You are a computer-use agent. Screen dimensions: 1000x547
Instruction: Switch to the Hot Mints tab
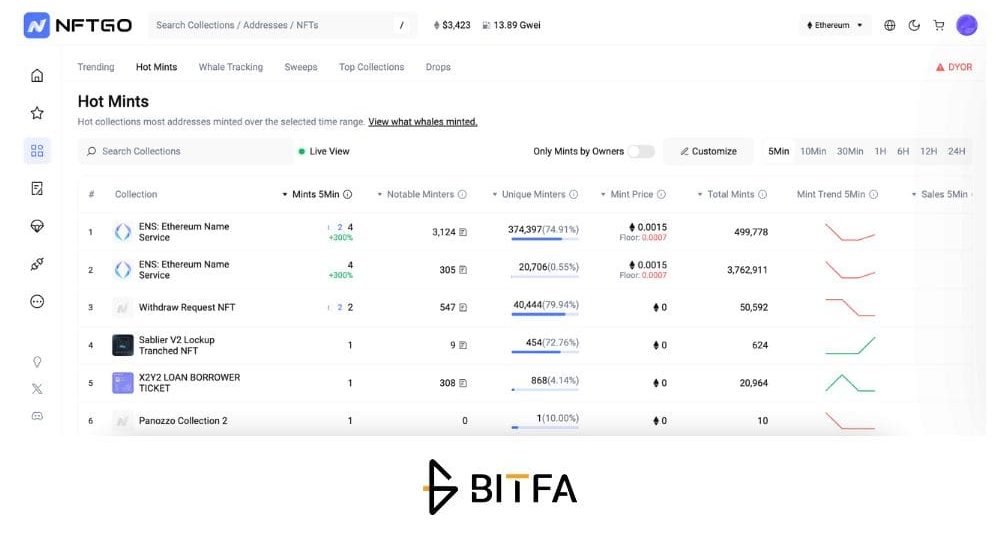[156, 67]
